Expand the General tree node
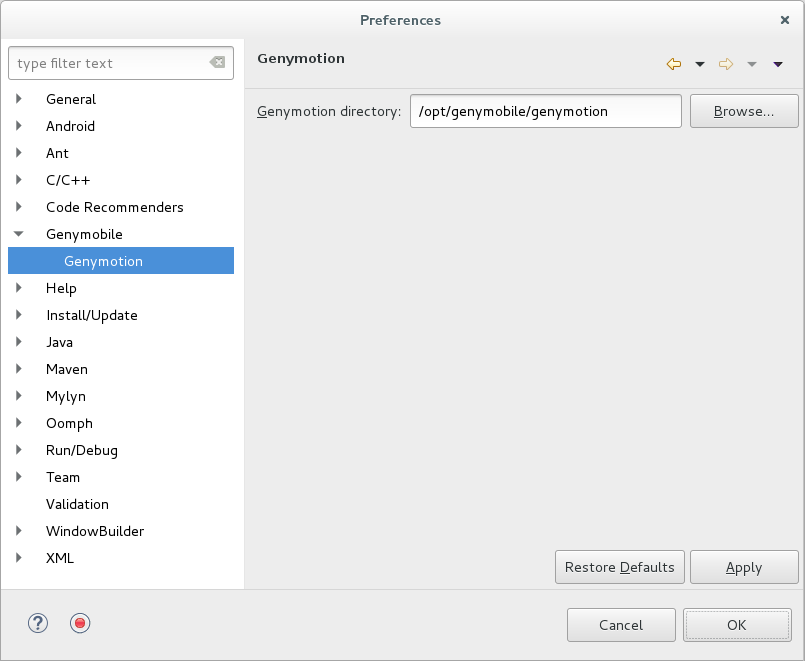The width and height of the screenshot is (805, 661). tap(19, 99)
